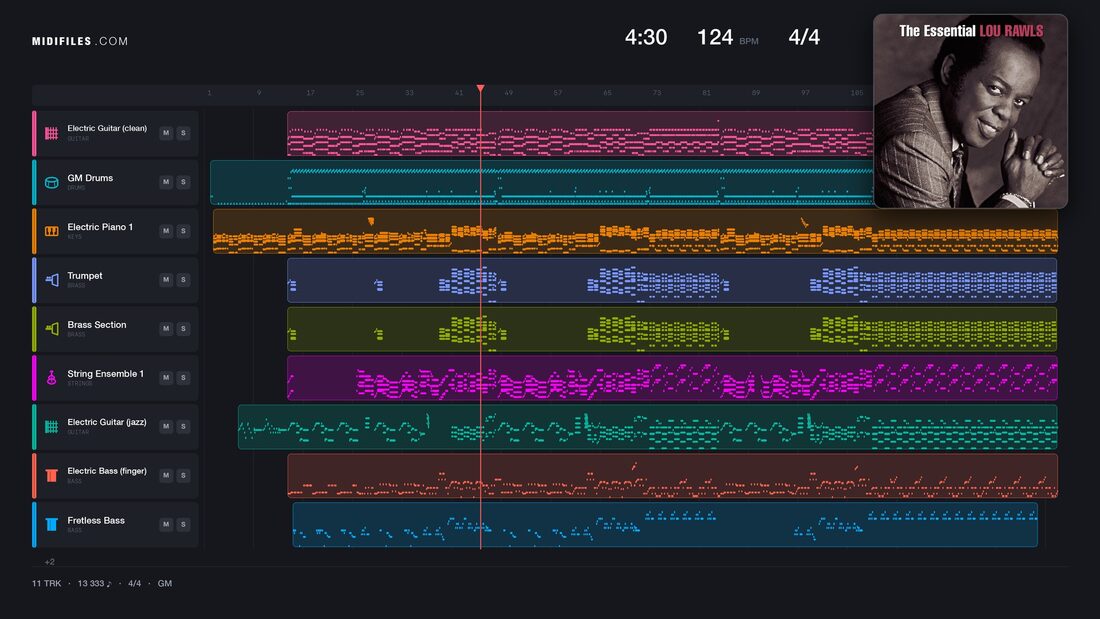This screenshot has height=619, width=1100.
Task: Click the Brass Section horn icon
Action: [x=51, y=328]
